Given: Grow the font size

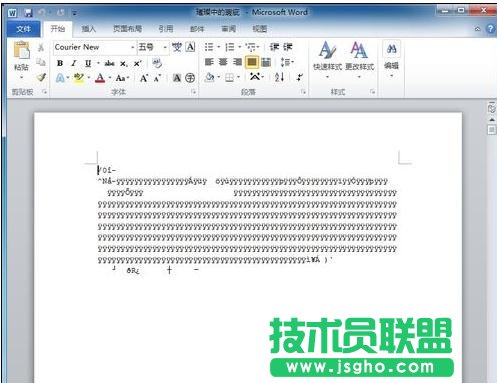Looking at the screenshot, I should click(144, 78).
